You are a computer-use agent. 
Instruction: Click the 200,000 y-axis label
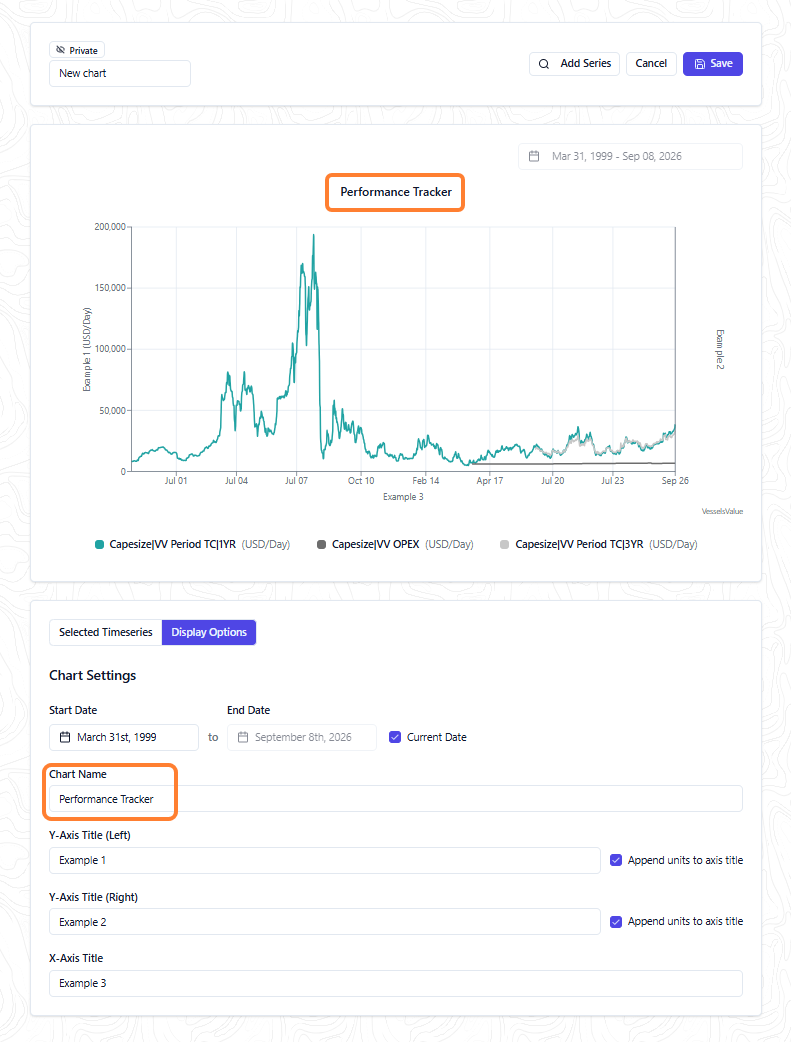pyautogui.click(x=110, y=227)
